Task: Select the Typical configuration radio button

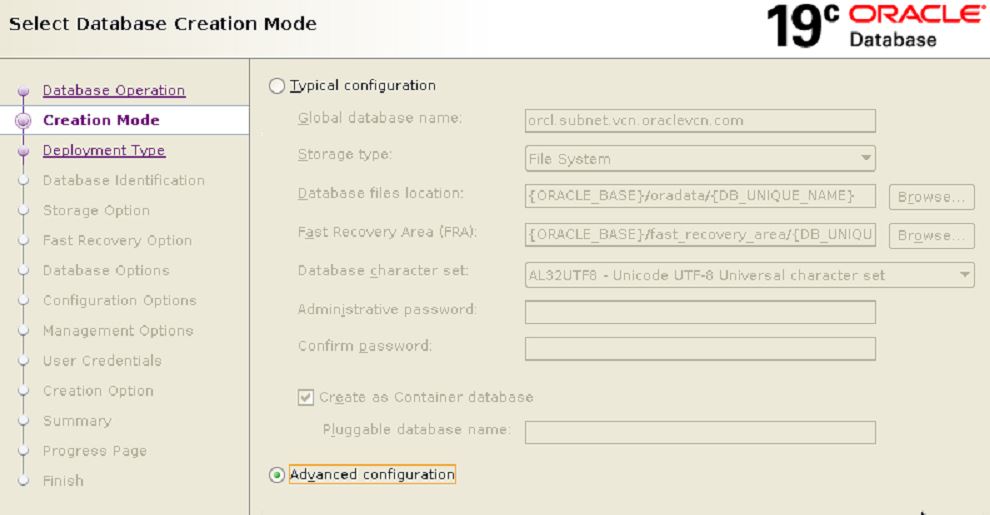Action: pos(277,86)
